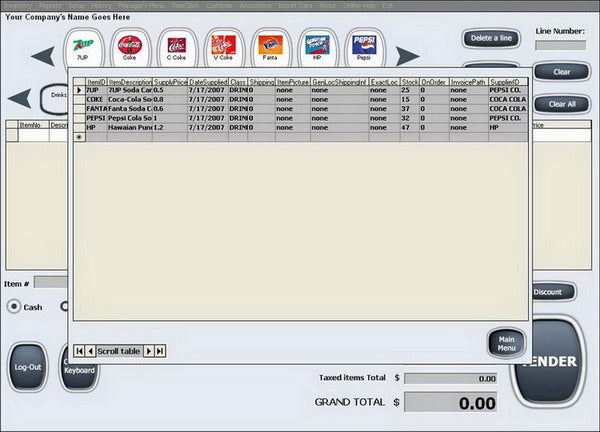Screen dimensions: 600x432
Task: Select the PEPSI ItemID cell
Action: [96, 118]
